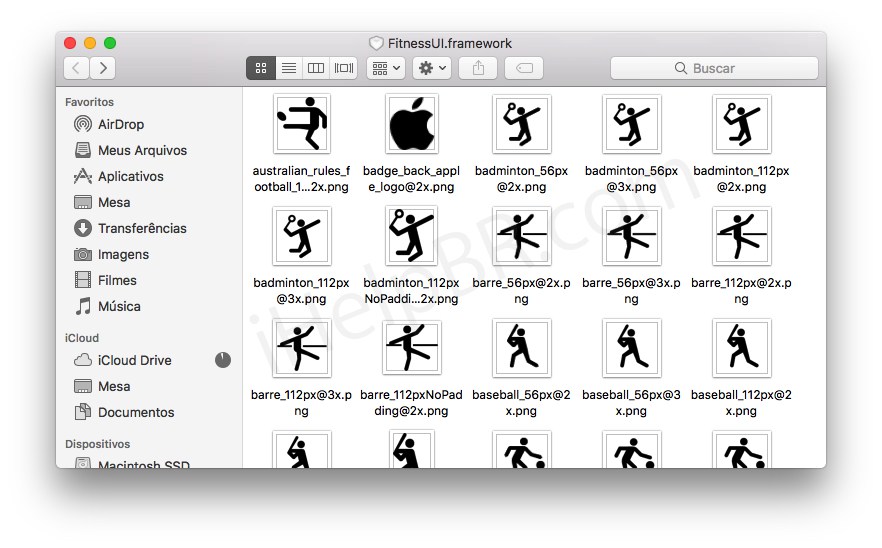Go forward with the right arrow

pos(102,68)
